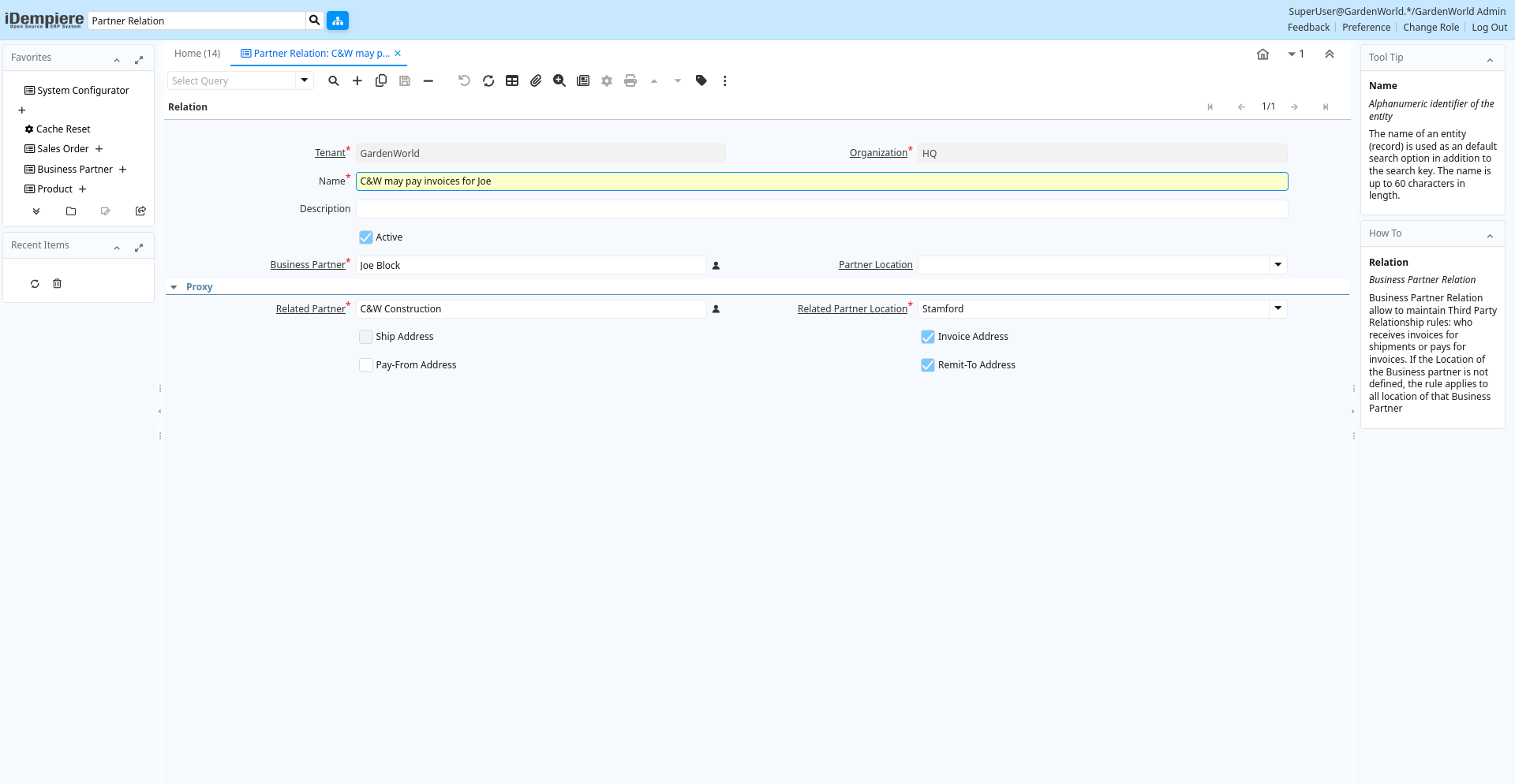The height and width of the screenshot is (784, 1515).
Task: Open the Attachment paperclip icon
Action: coord(536,80)
